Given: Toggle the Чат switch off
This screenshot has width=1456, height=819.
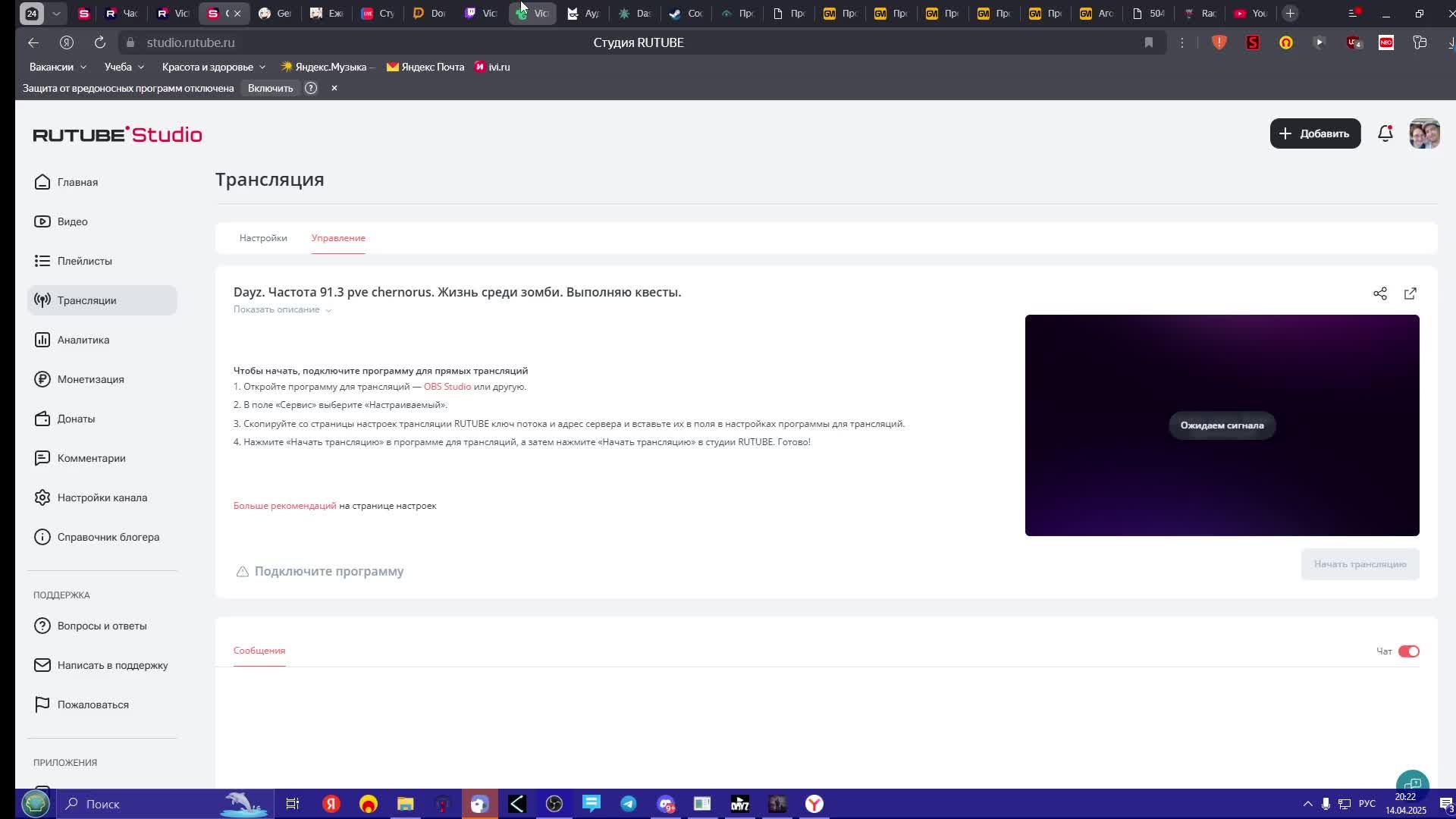Looking at the screenshot, I should coord(1408,651).
